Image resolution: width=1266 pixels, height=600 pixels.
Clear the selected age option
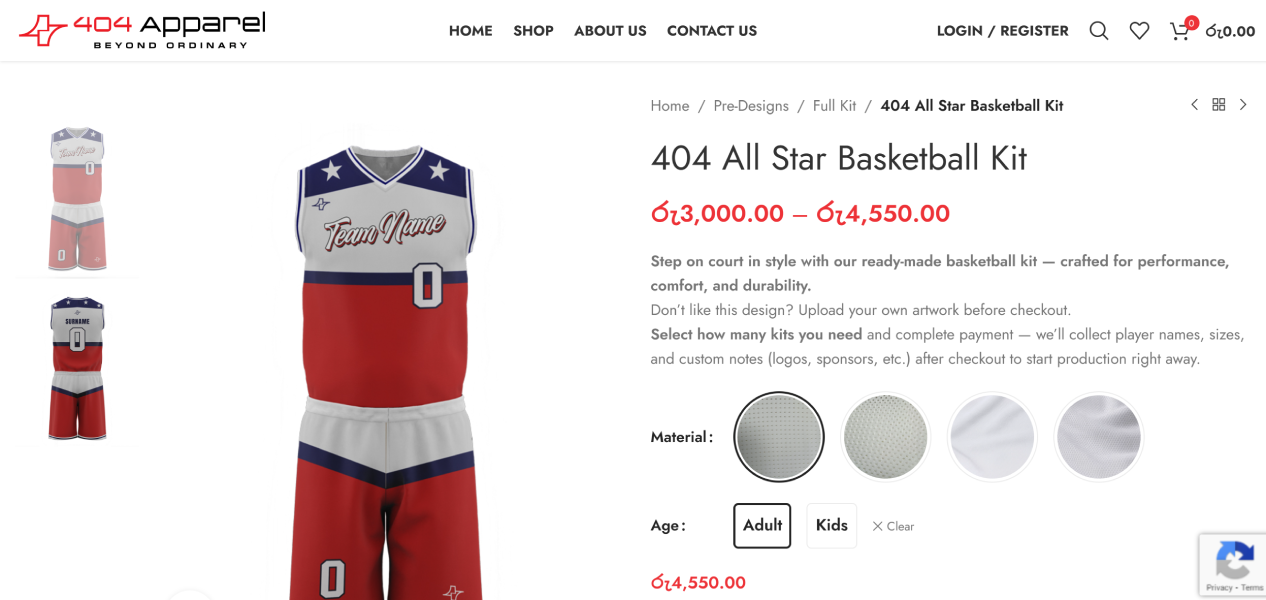click(893, 526)
